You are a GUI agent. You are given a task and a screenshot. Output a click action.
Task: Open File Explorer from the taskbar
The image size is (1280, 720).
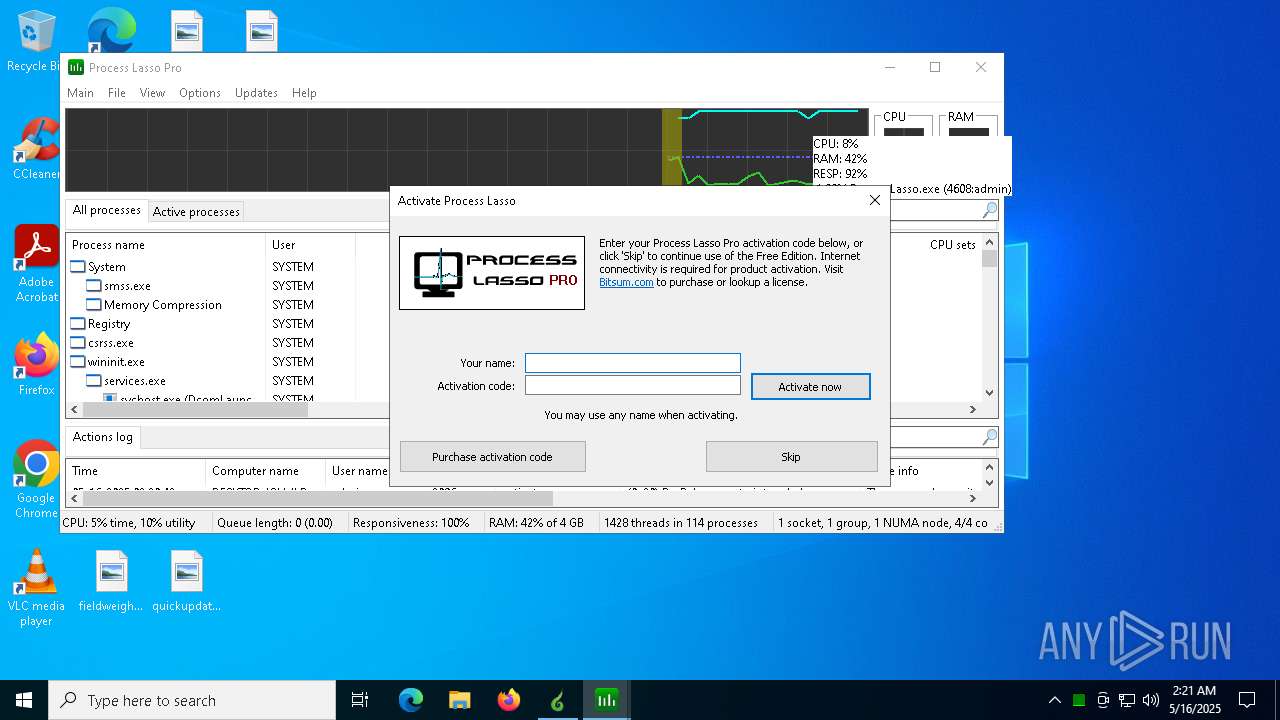[460, 700]
